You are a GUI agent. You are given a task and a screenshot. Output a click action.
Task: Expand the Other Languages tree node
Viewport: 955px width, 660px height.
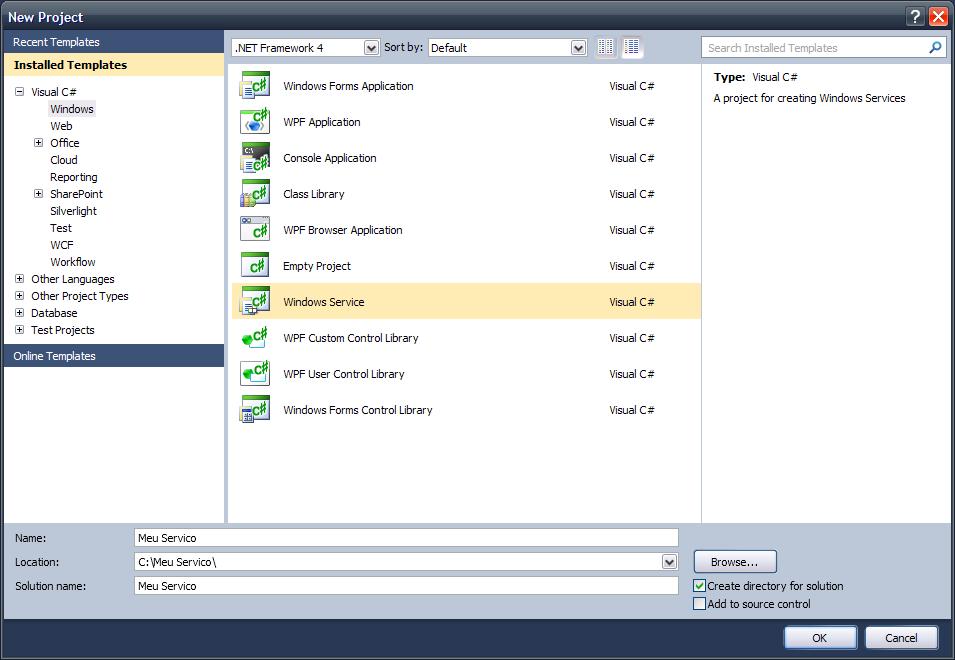[x=20, y=279]
